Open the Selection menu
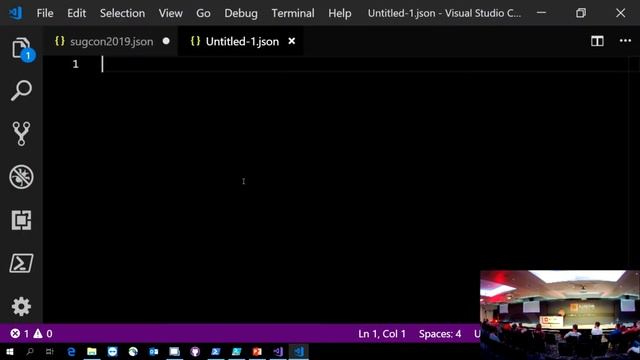 click(x=122, y=13)
